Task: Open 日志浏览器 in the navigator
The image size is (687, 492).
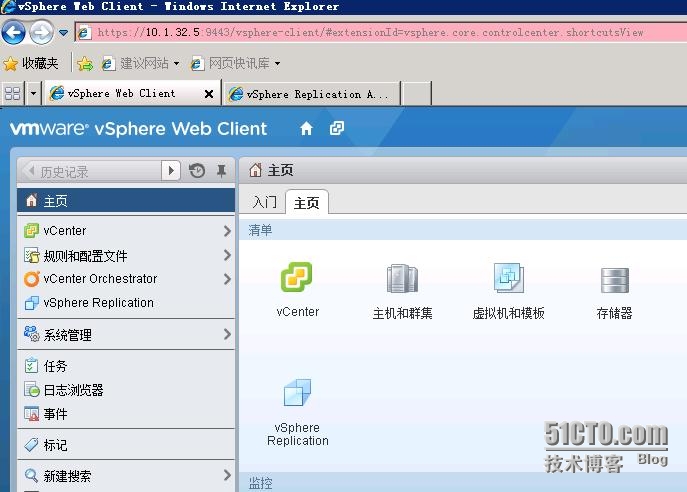Action: tap(73, 390)
